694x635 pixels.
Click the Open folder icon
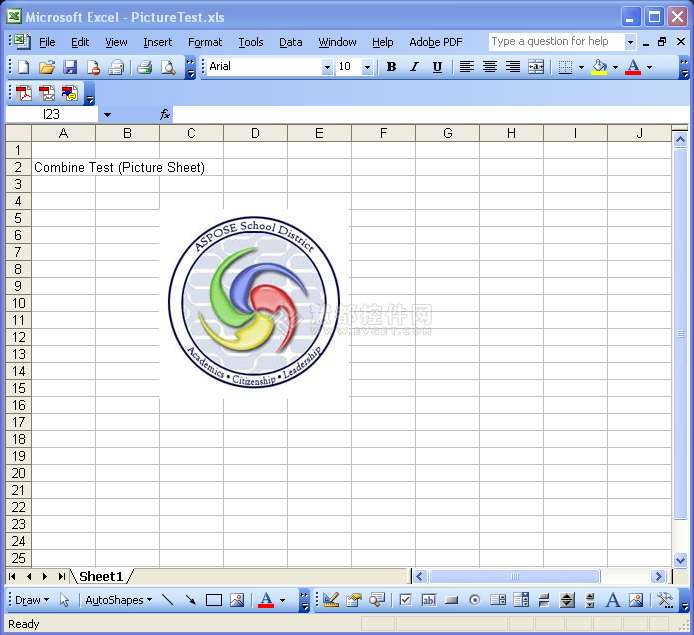tap(46, 67)
